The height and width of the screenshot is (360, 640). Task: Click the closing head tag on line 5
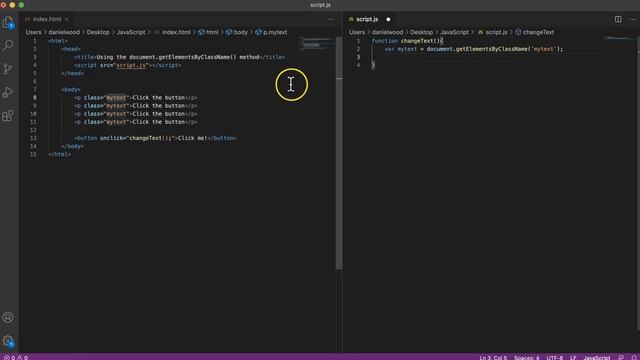point(72,73)
